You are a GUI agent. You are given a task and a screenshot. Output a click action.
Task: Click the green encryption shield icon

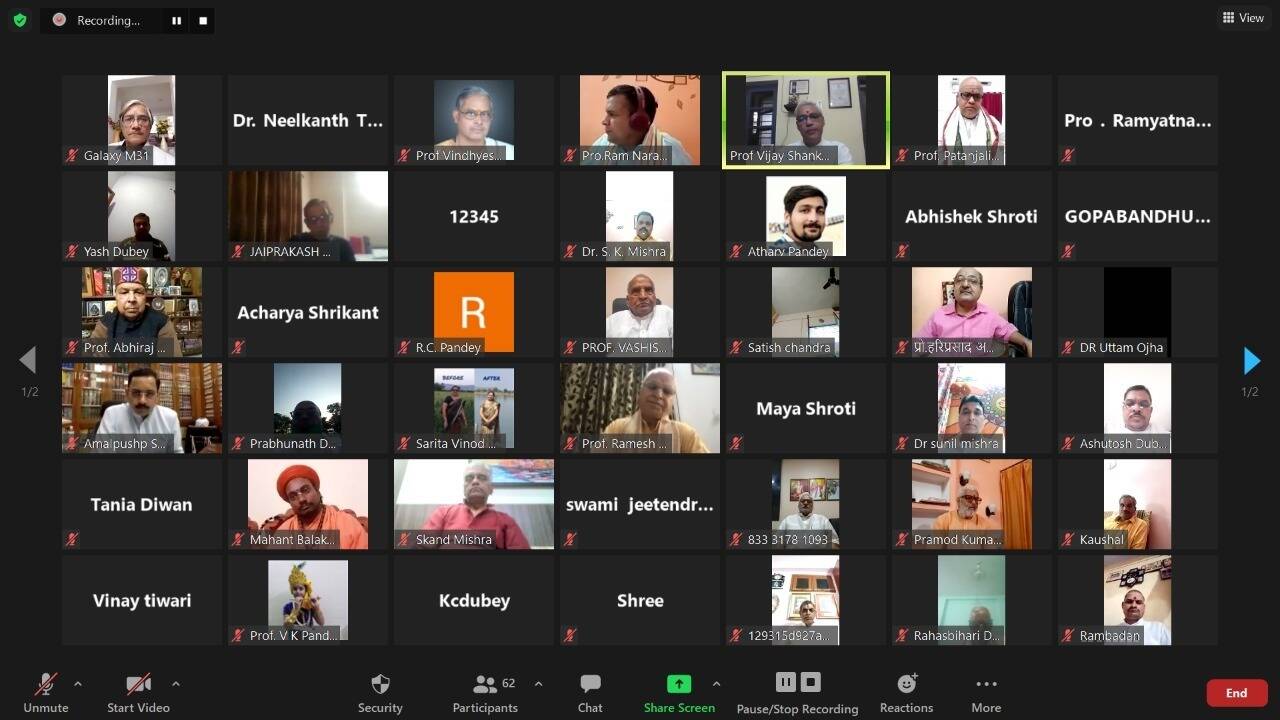(x=20, y=20)
